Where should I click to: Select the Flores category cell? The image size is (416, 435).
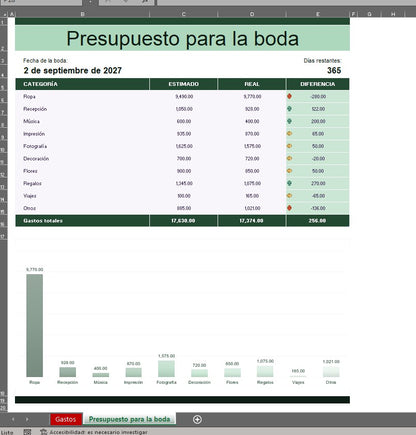(82, 171)
